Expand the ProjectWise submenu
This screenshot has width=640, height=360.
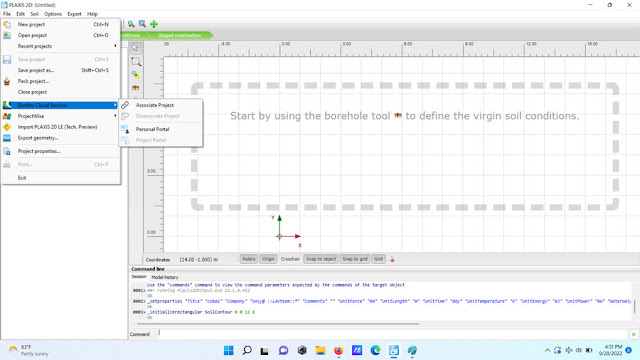tap(115, 116)
